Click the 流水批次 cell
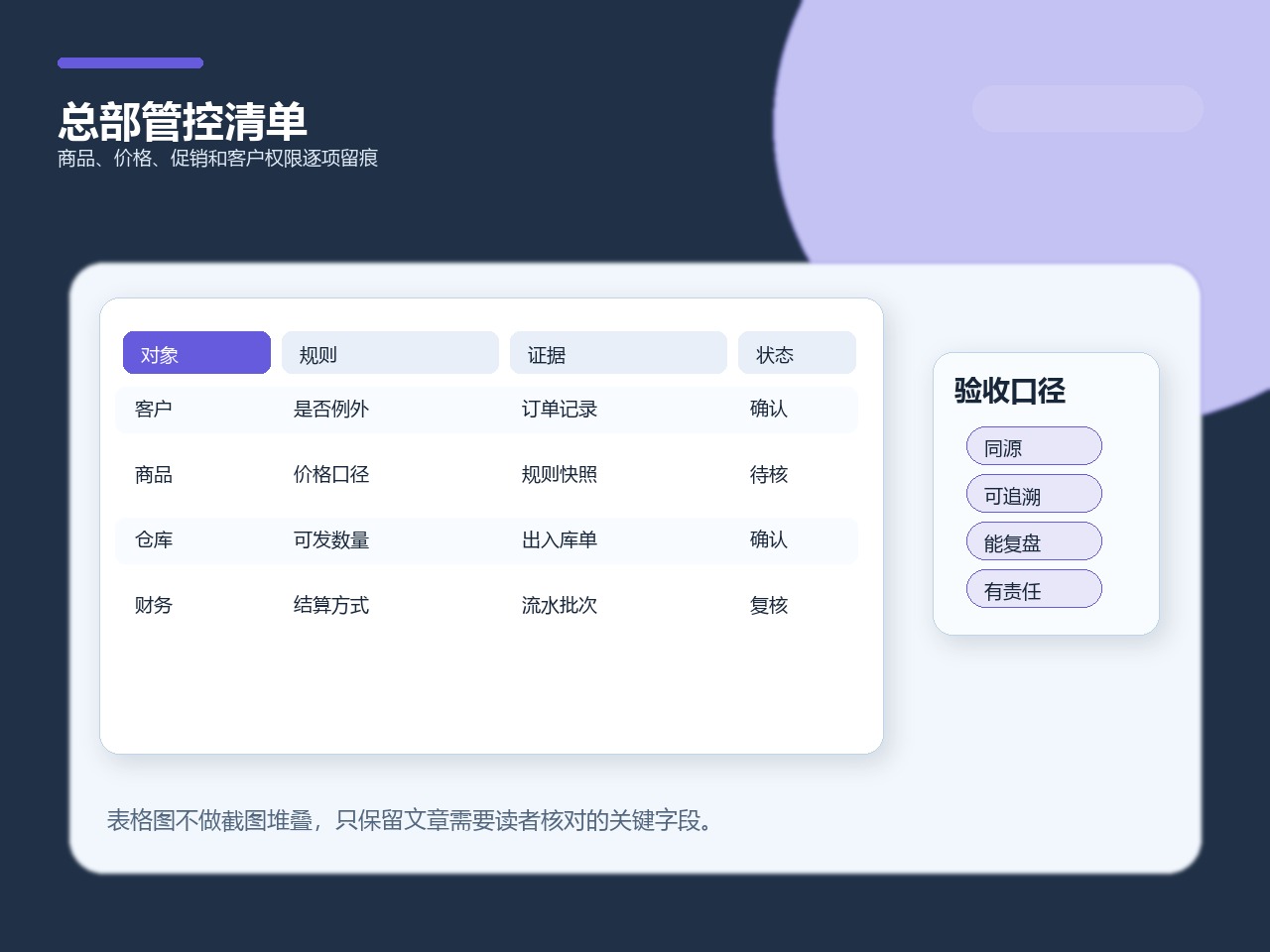 (x=560, y=605)
